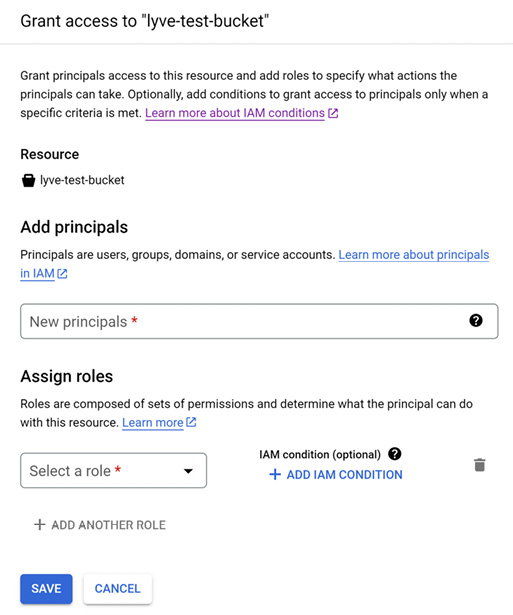
Task: Follow the 'in IAM' link text
Action: 37,273
